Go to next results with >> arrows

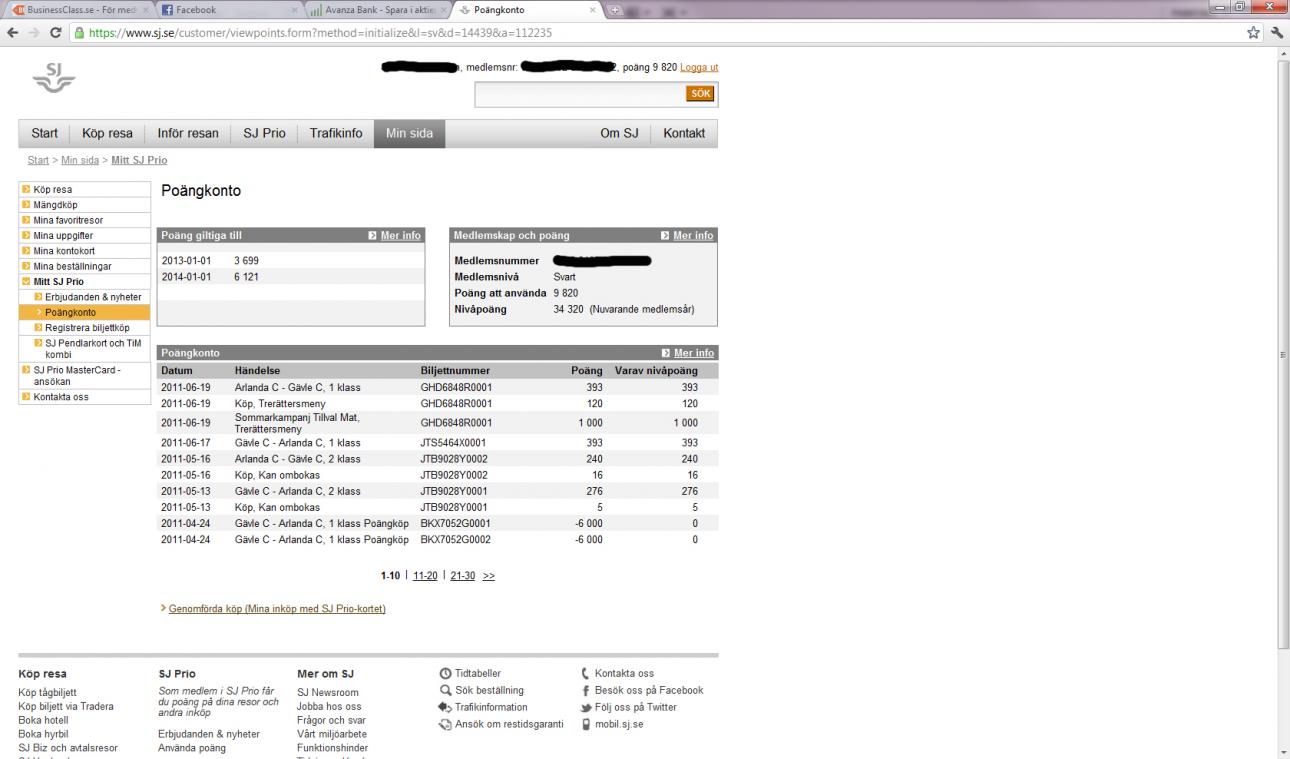489,576
